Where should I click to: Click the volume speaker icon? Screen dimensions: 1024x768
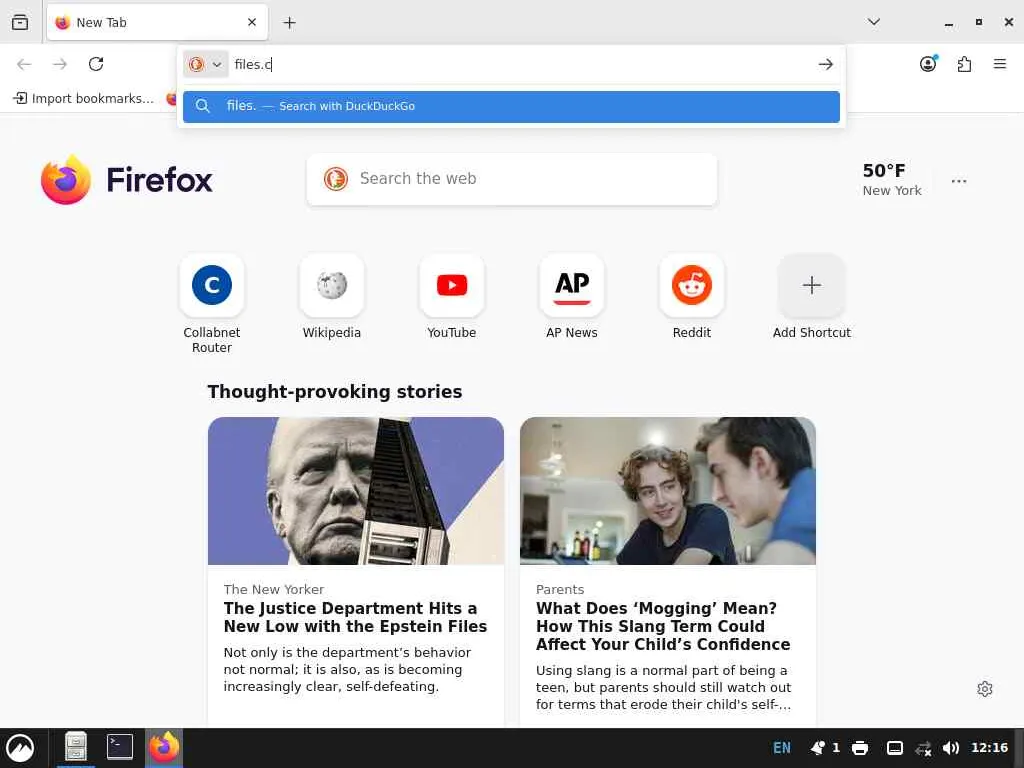951,748
